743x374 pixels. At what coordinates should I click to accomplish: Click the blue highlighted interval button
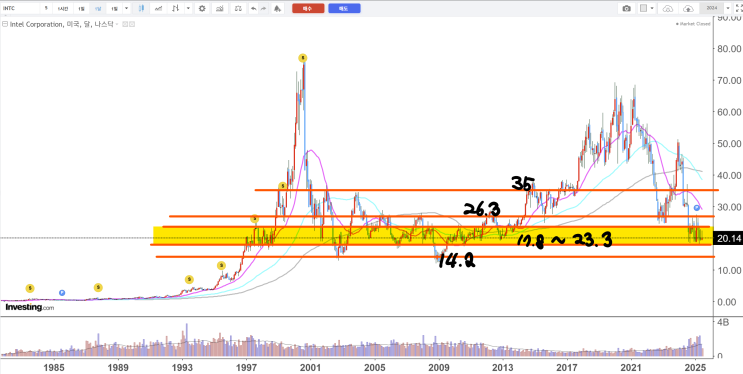98,9
